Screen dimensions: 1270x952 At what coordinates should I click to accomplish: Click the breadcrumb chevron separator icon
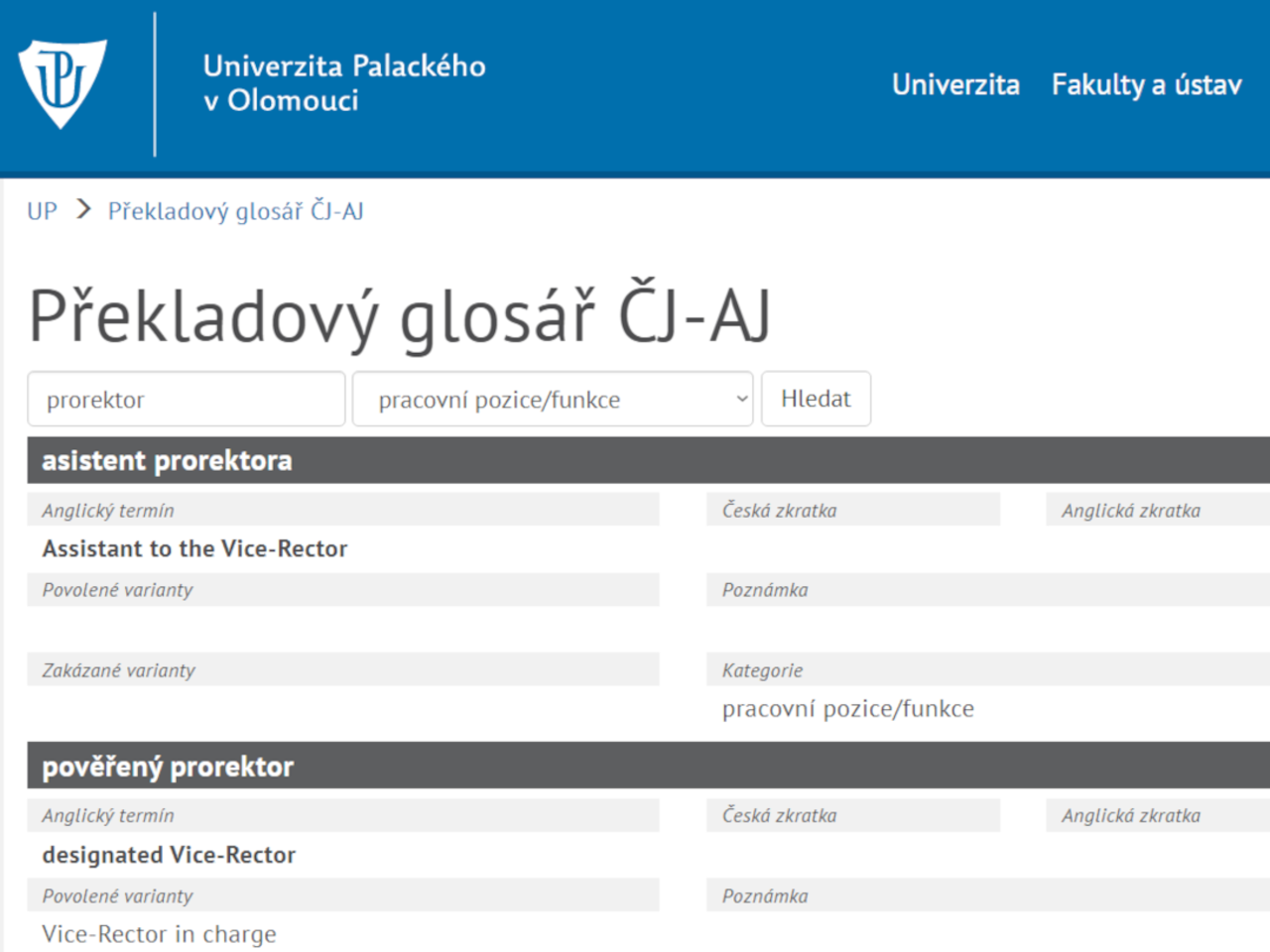tap(83, 210)
